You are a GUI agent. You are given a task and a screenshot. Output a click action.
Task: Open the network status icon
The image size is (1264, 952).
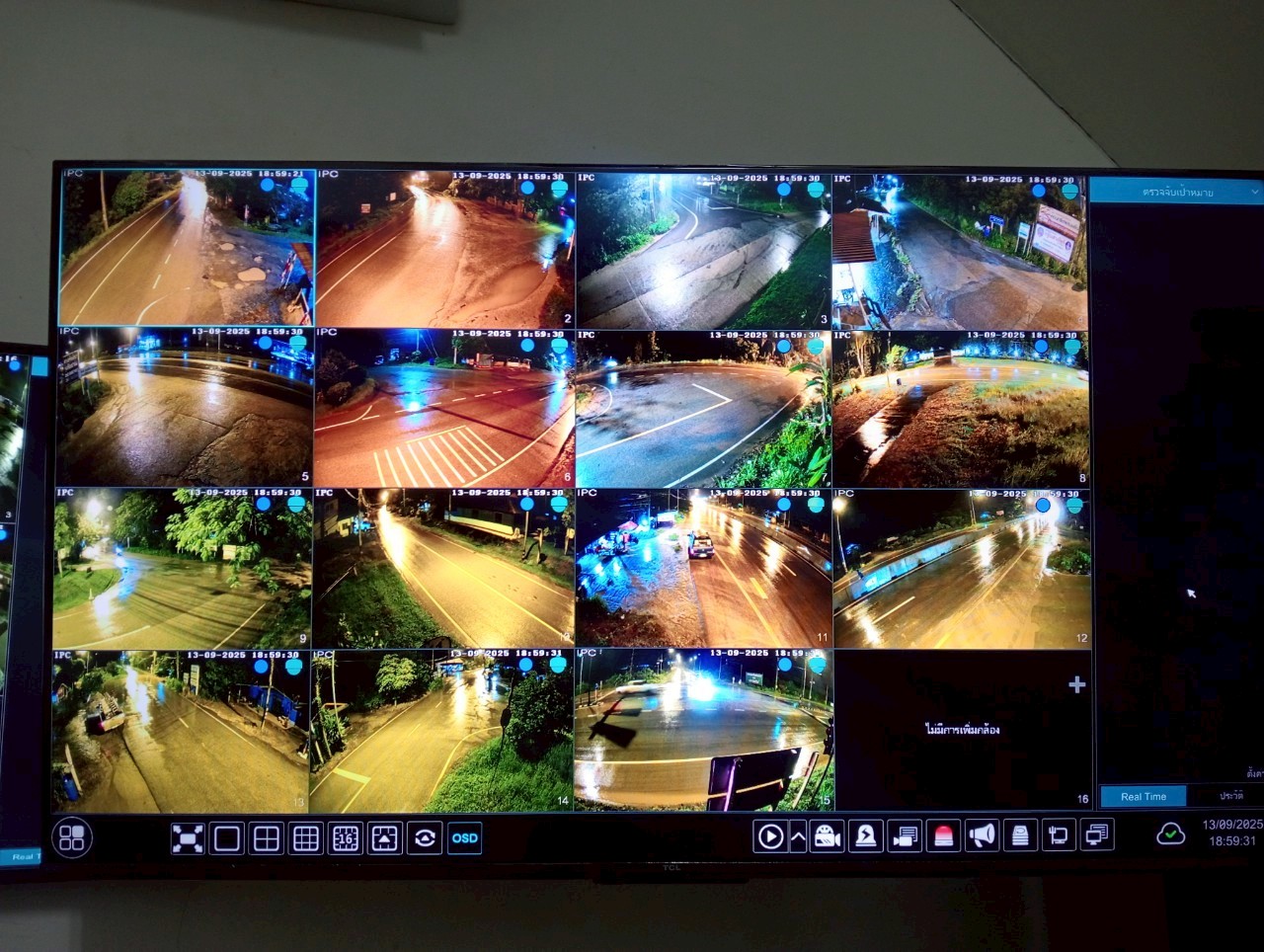(1059, 836)
